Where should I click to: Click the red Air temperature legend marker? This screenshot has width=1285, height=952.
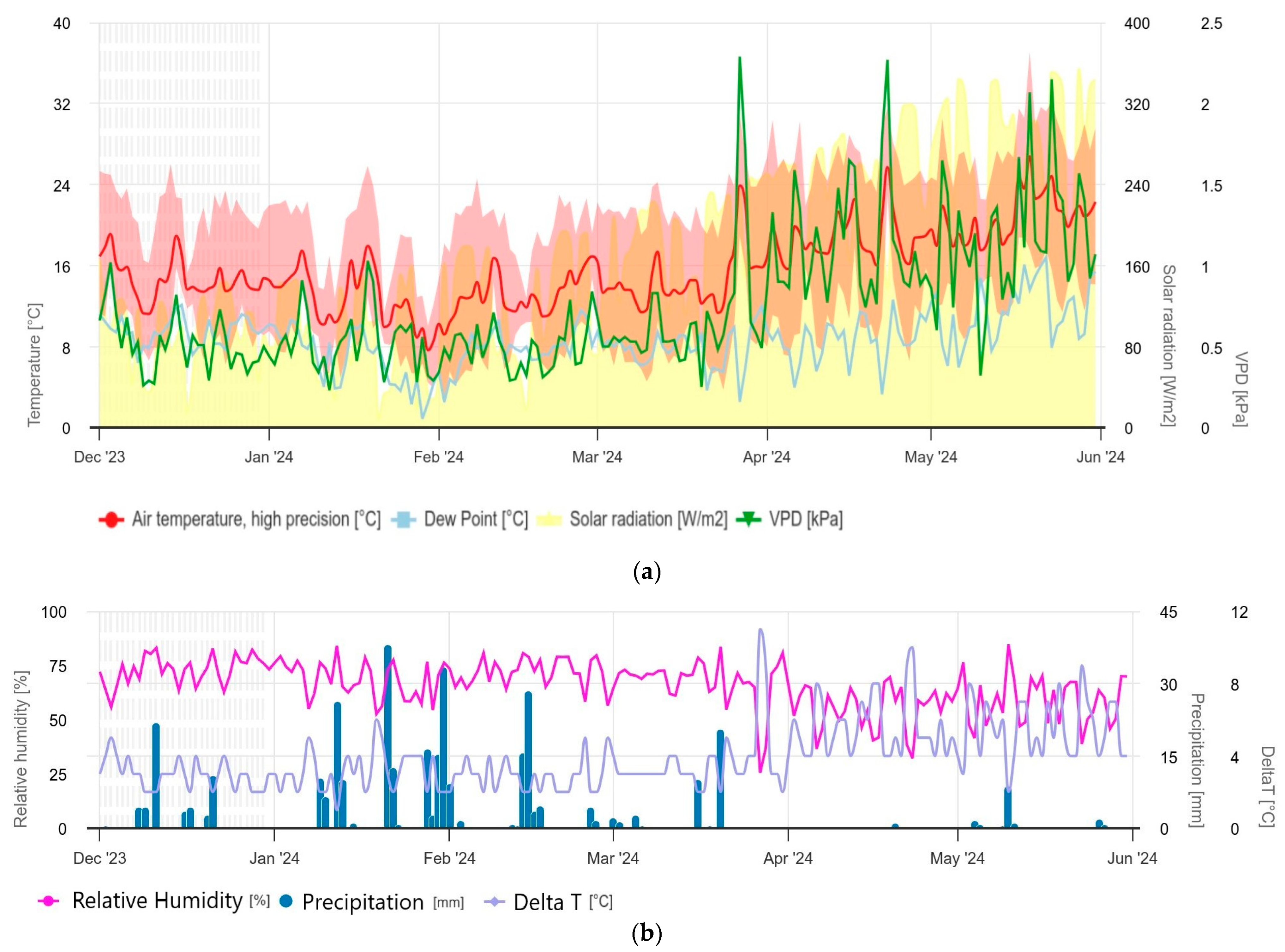111,519
